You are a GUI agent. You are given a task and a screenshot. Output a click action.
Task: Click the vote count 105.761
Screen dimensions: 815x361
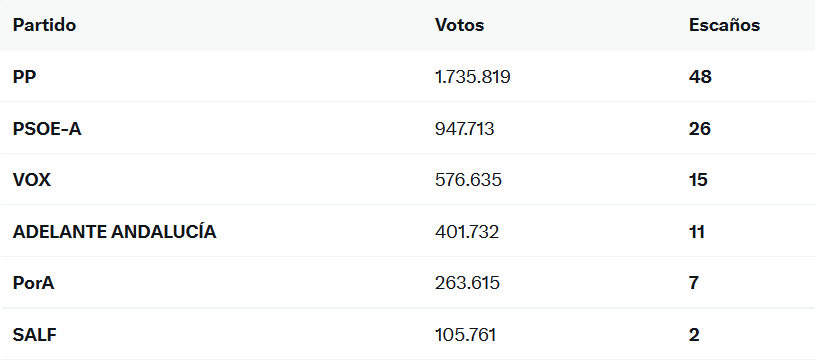click(465, 335)
